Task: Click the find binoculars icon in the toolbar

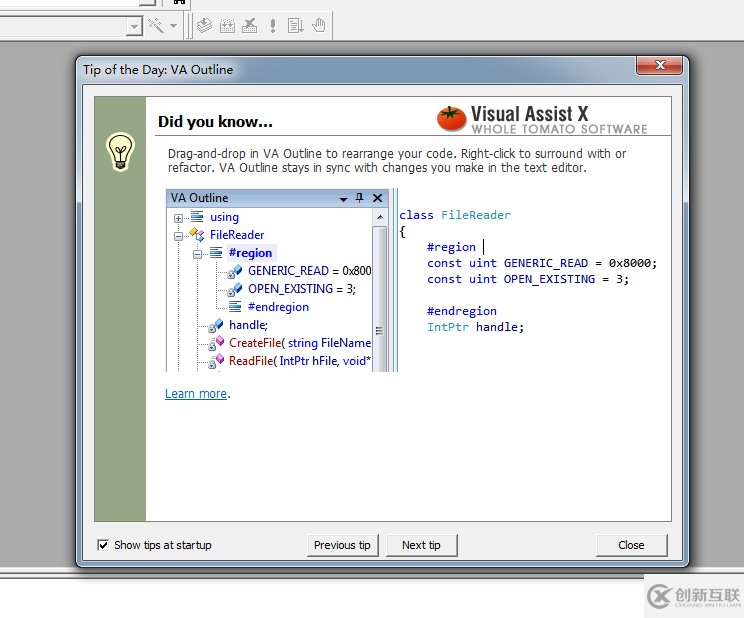Action: [x=179, y=2]
